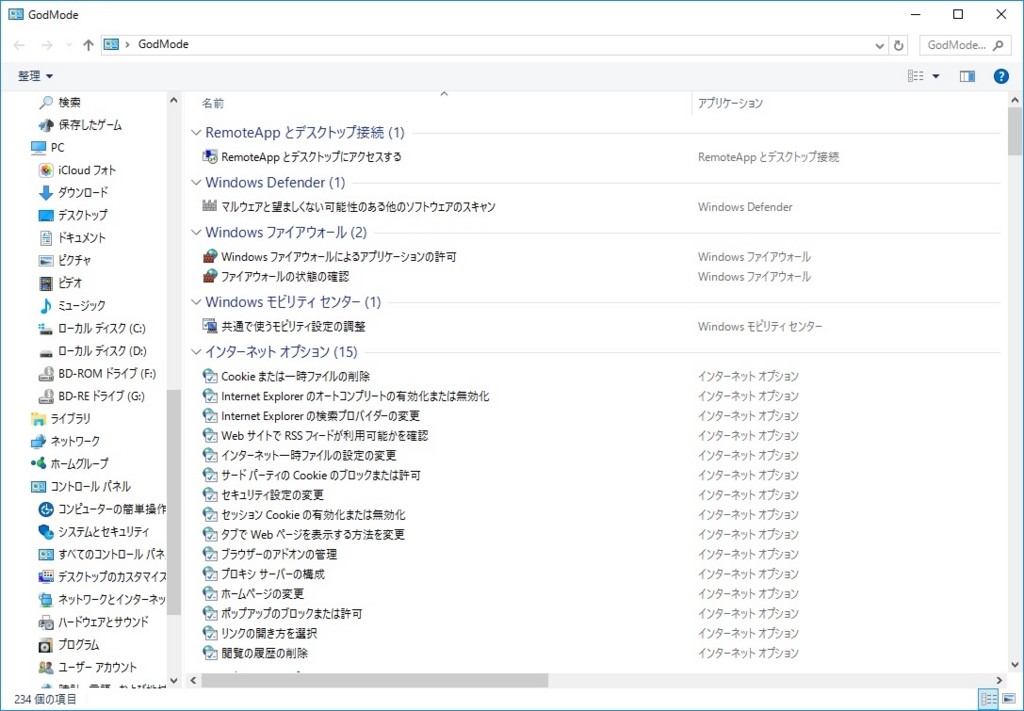This screenshot has width=1024, height=711.
Task: Open view options dropdown arrow
Action: (x=936, y=76)
